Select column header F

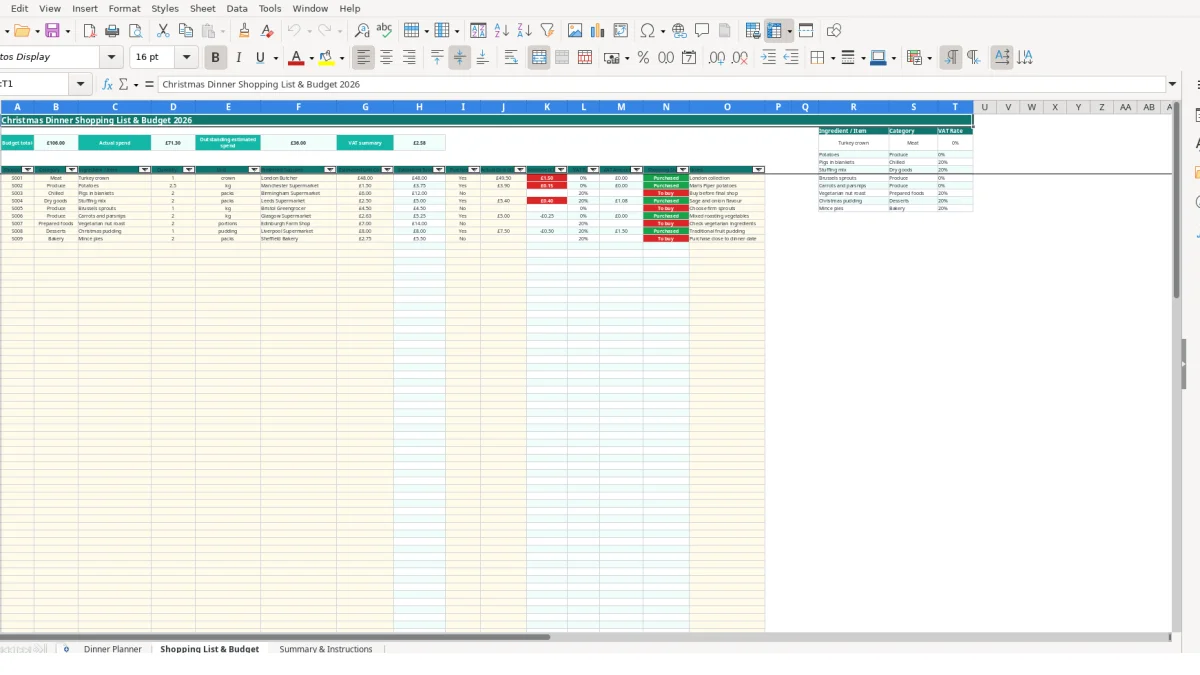(x=298, y=107)
